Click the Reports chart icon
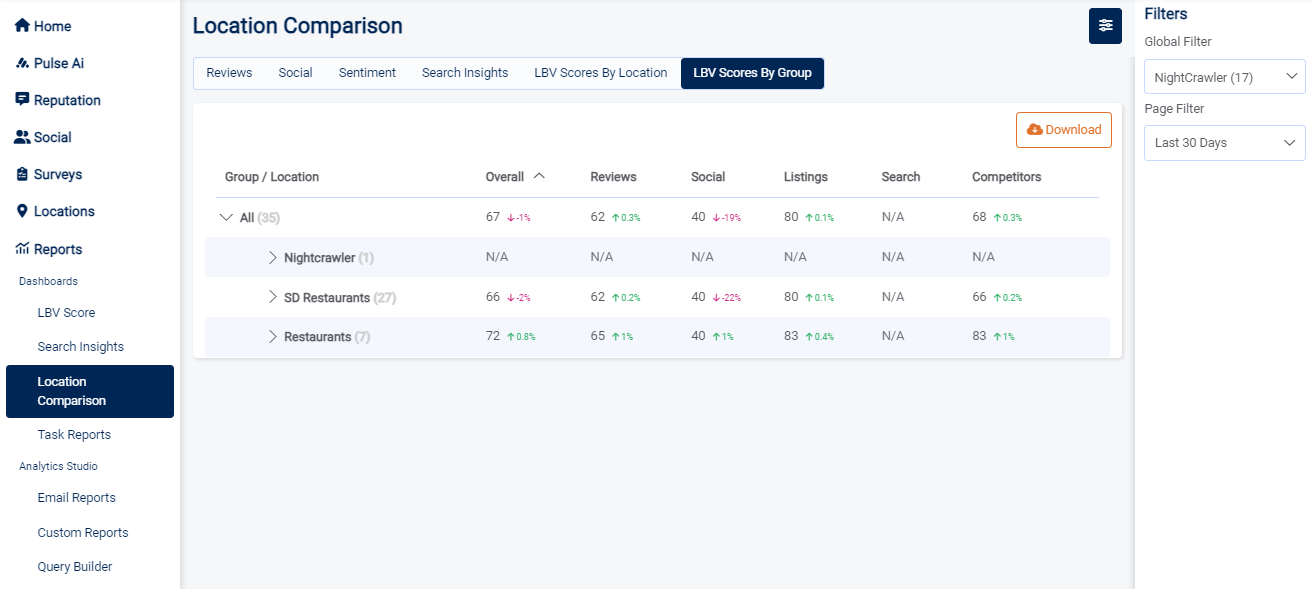The image size is (1315, 589). click(x=22, y=249)
